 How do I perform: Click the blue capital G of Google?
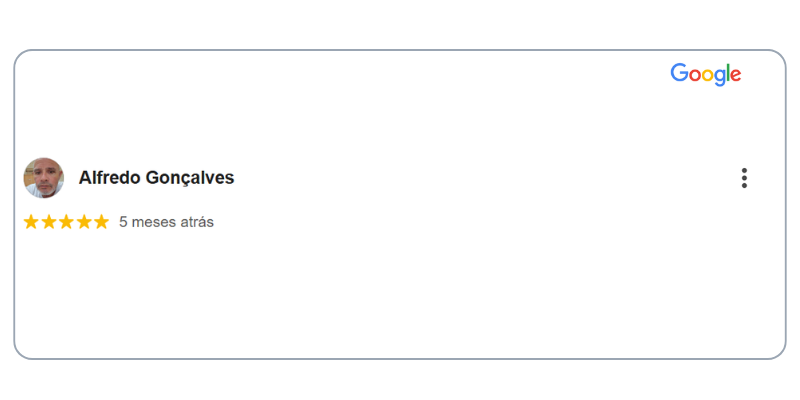point(679,73)
